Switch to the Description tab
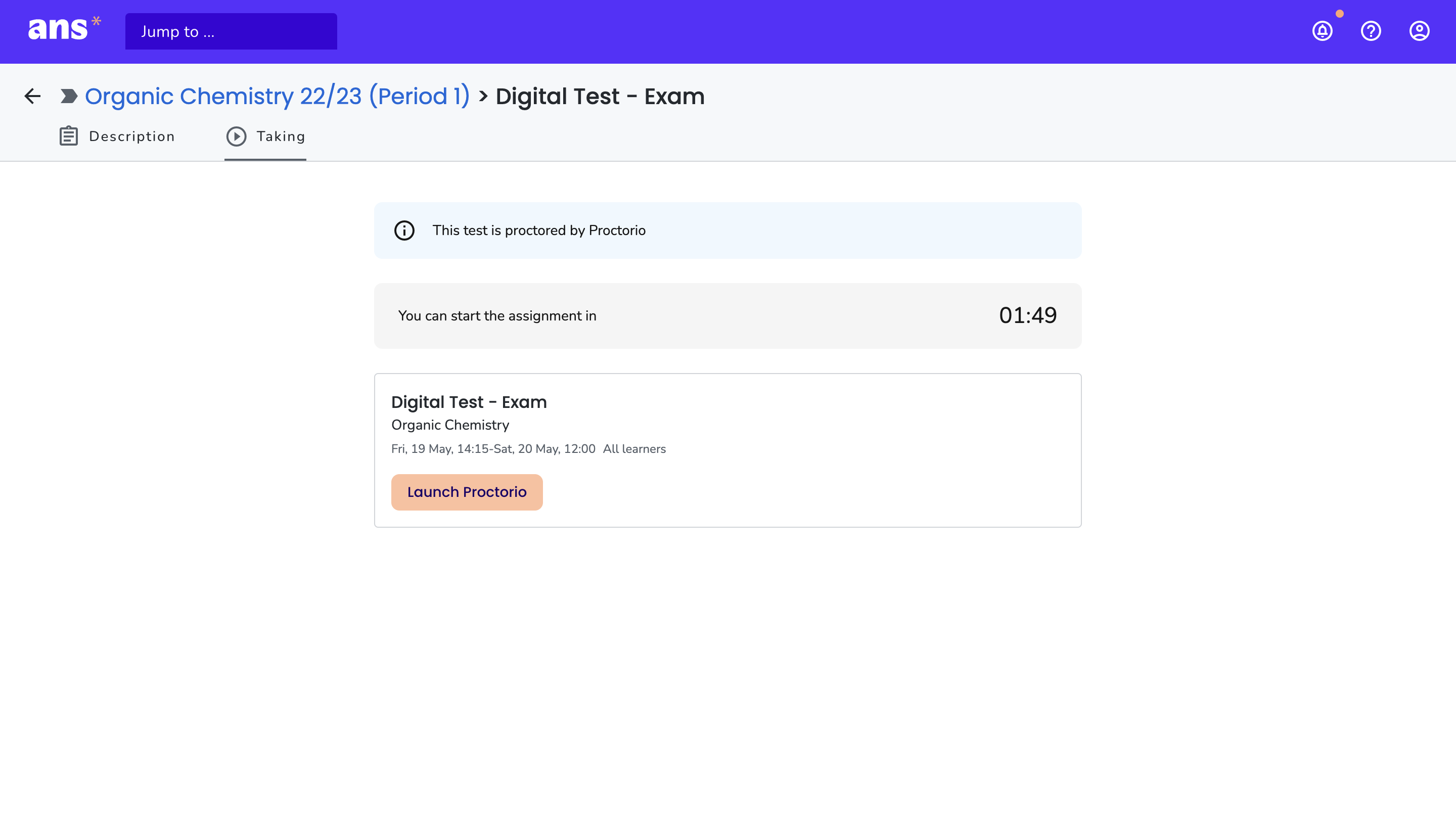1456x829 pixels. pos(117,136)
